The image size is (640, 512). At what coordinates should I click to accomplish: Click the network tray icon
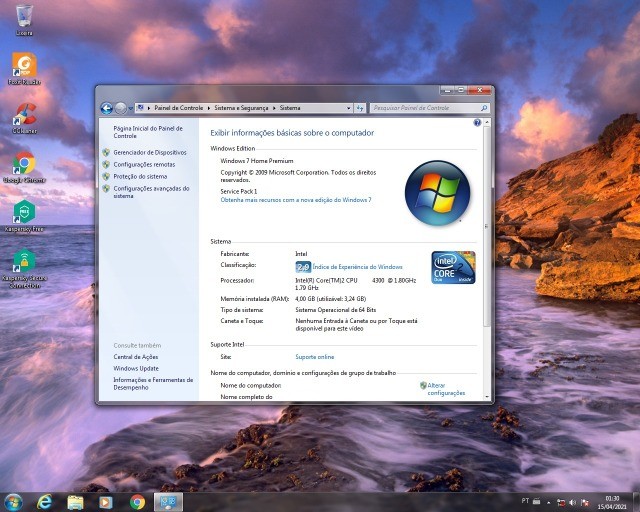tap(561, 503)
